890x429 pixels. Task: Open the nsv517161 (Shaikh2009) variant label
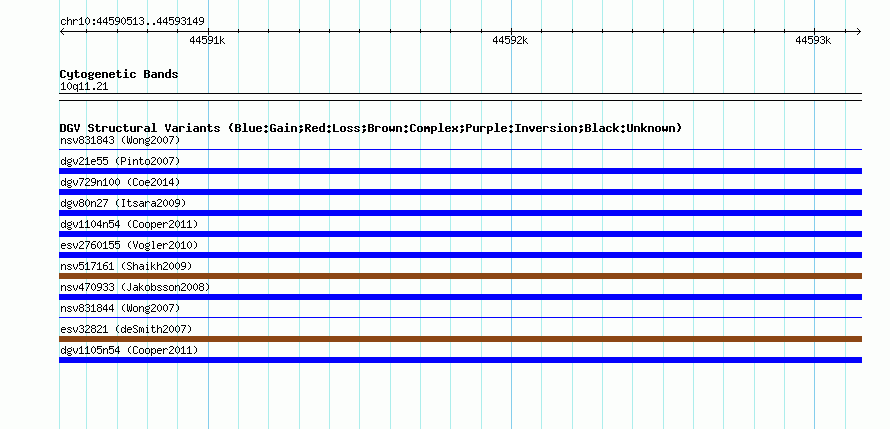(x=126, y=266)
